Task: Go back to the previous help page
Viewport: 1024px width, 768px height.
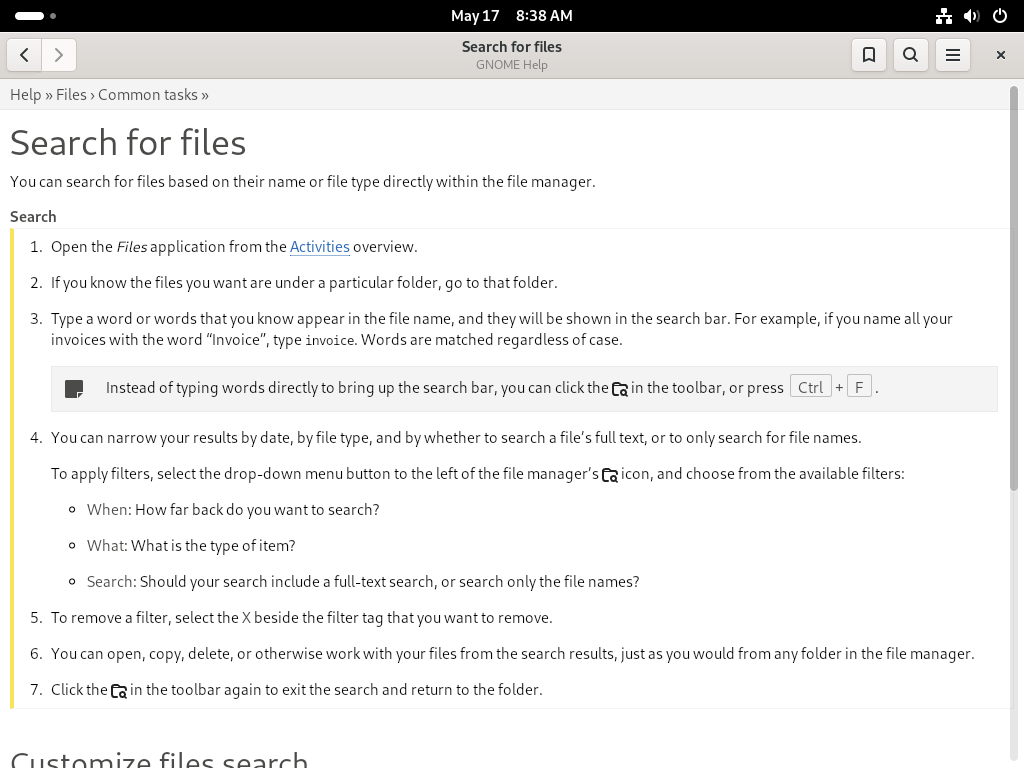Action: point(24,55)
